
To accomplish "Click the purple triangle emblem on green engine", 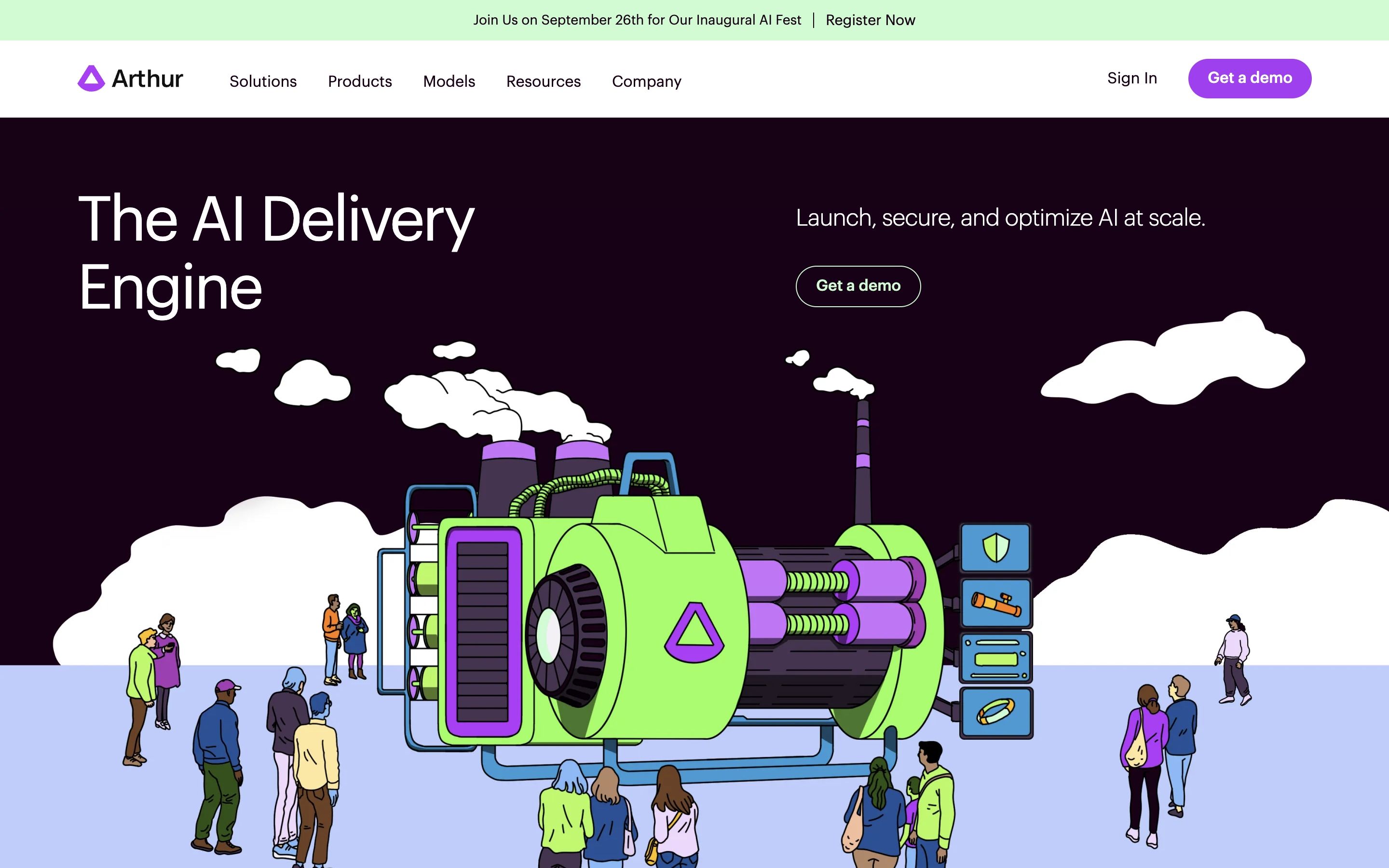I will [694, 633].
